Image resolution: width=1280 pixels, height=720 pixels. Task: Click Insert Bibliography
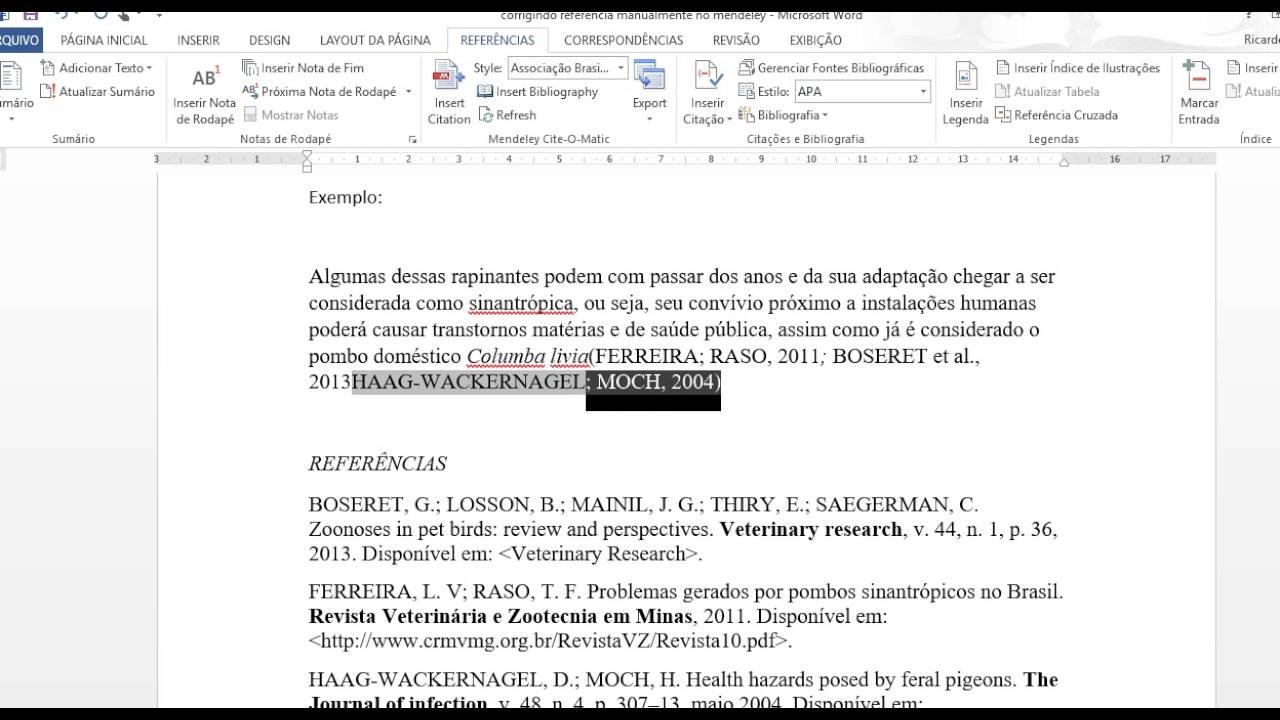[538, 91]
